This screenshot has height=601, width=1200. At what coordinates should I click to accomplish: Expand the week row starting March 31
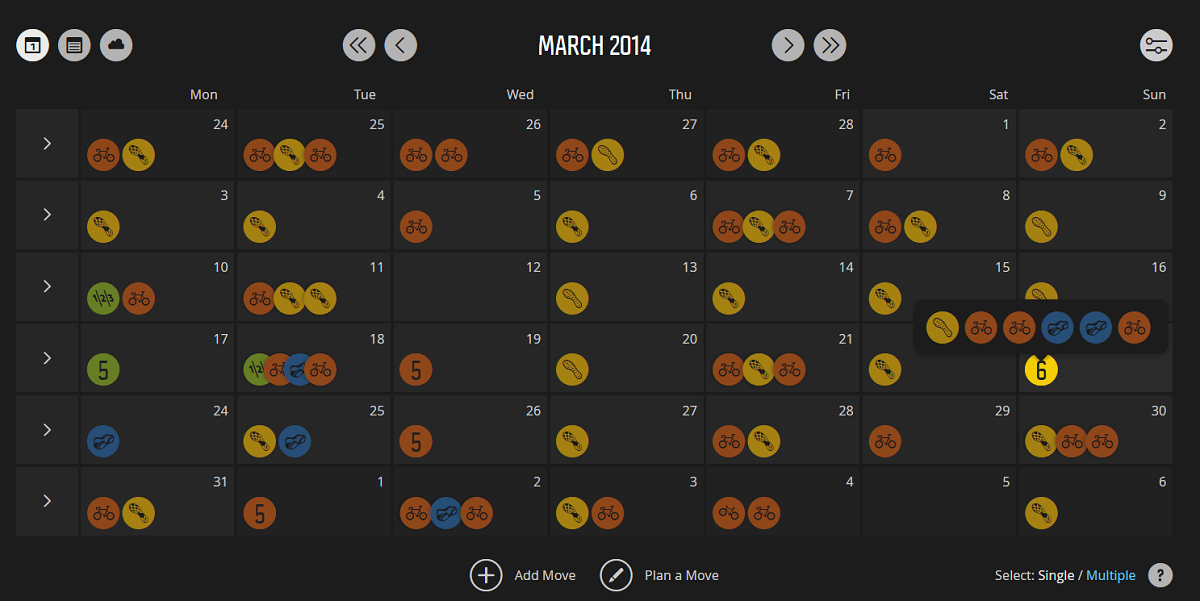[x=47, y=501]
